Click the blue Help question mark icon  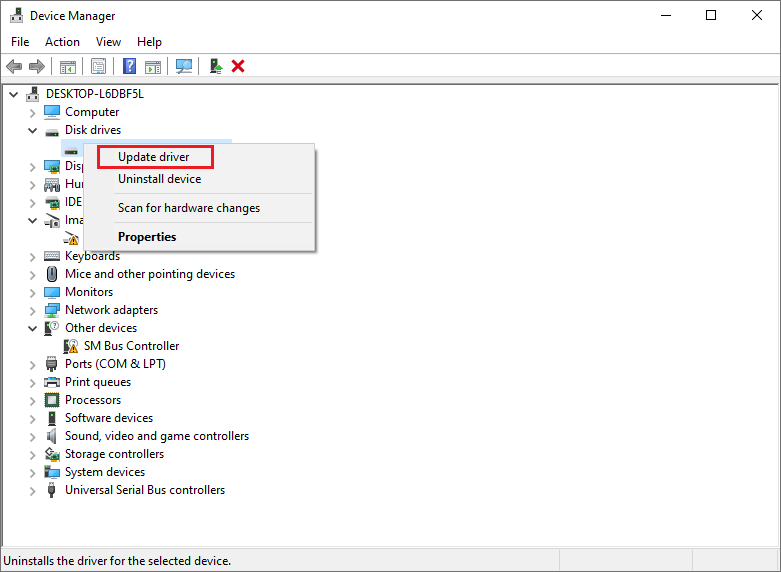130,66
